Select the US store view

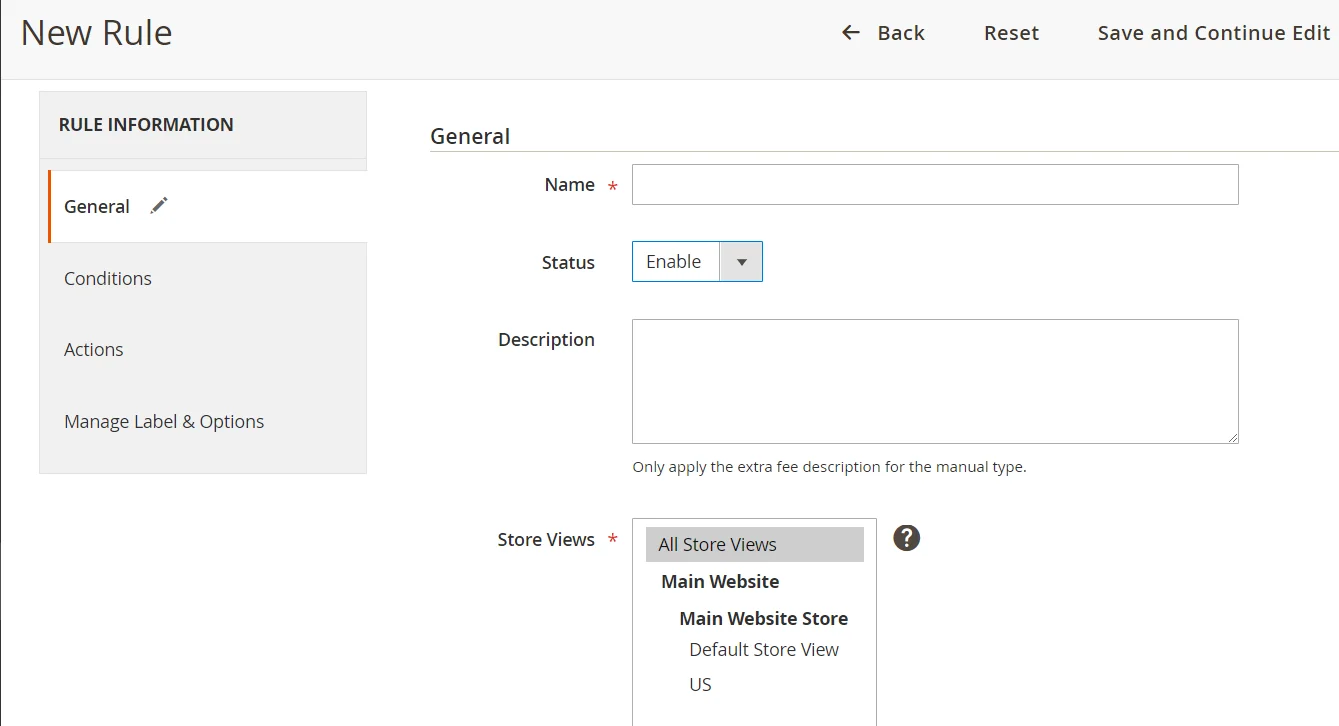click(701, 685)
